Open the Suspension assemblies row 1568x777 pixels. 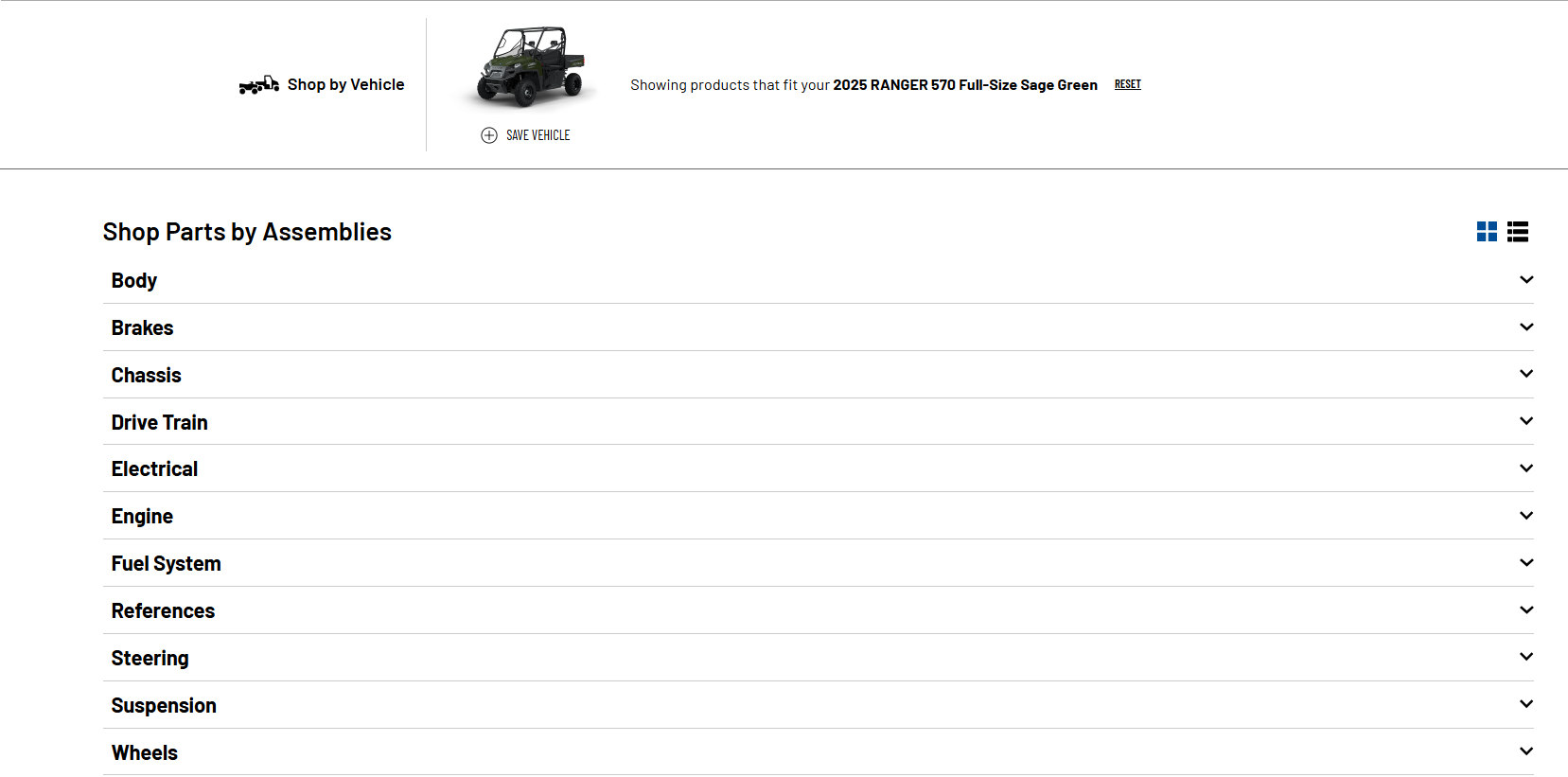coord(164,705)
